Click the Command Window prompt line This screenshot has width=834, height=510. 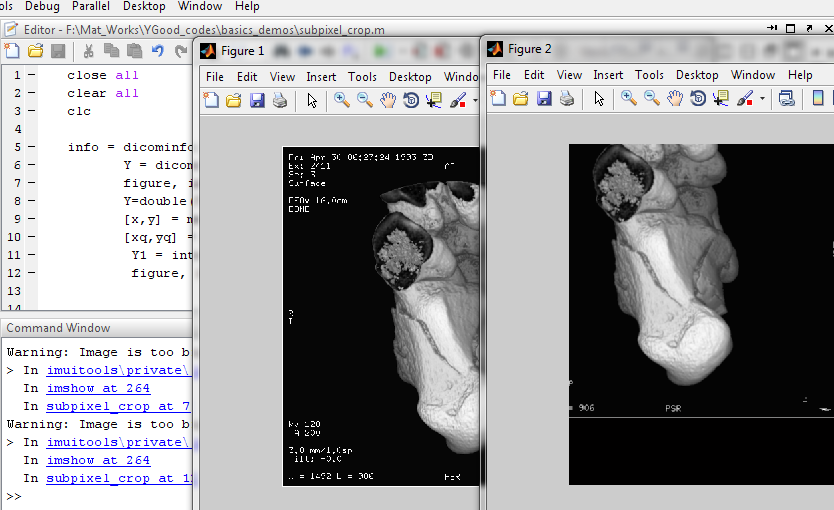tap(98, 496)
